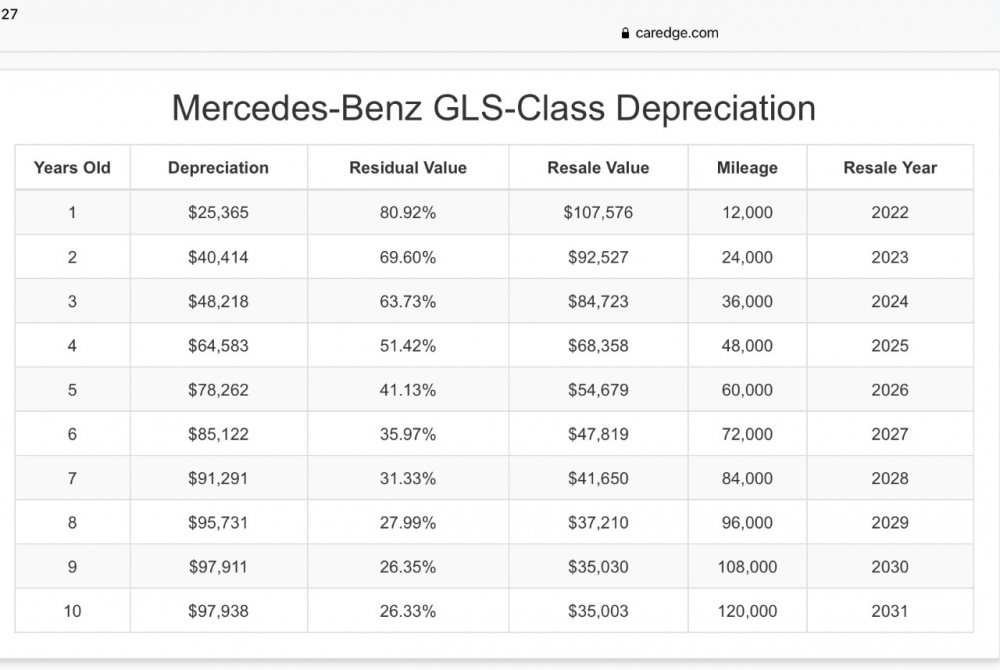Click the 2023 resale year cell
This screenshot has width=1000, height=670.
pyautogui.click(x=890, y=257)
